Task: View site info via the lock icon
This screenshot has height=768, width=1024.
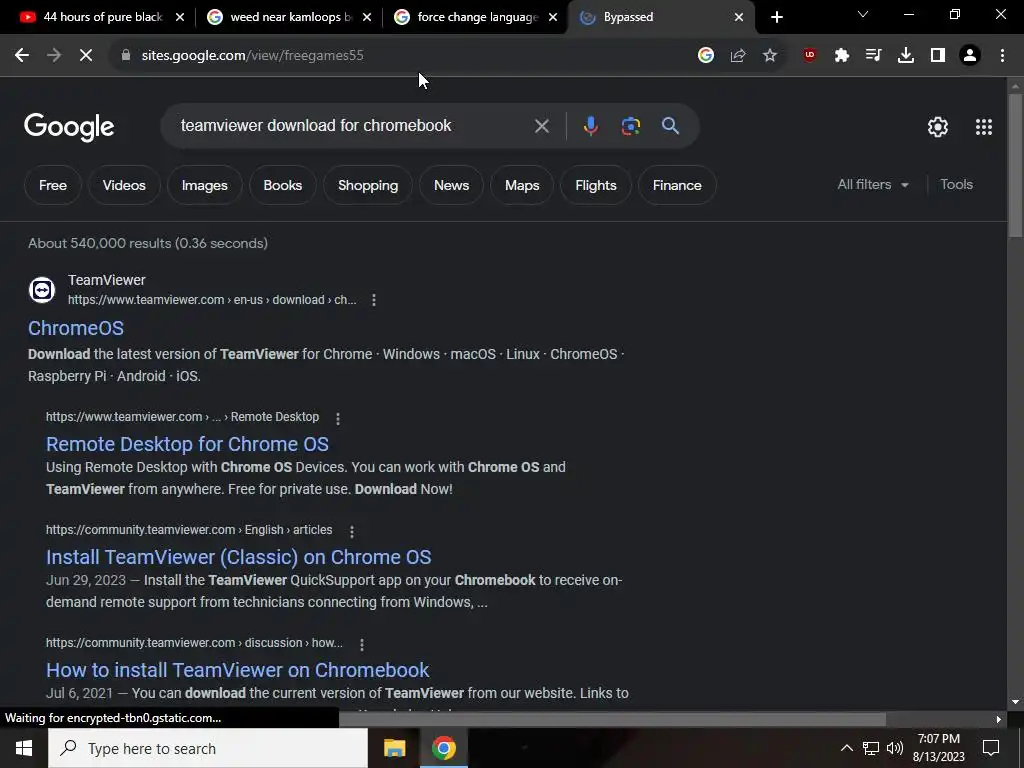Action: pos(125,56)
